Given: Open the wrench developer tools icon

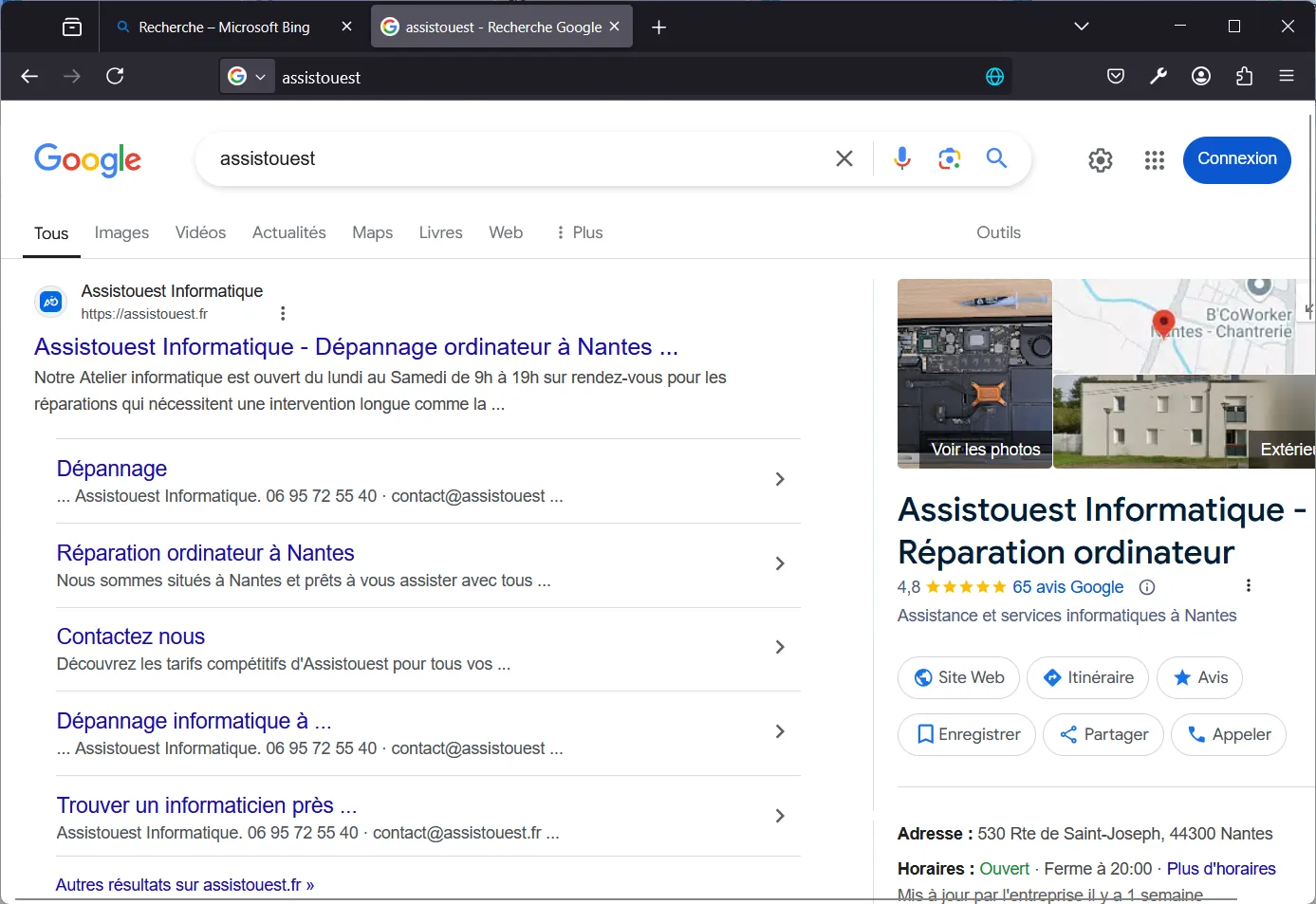Looking at the screenshot, I should pos(1158,76).
